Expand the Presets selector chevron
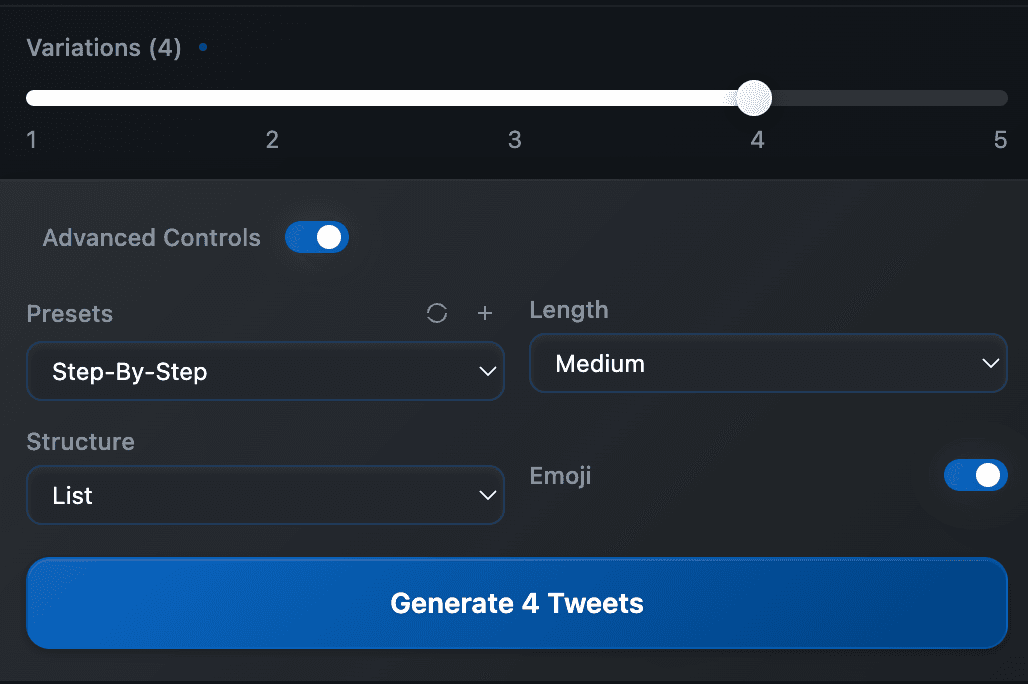 pos(488,371)
